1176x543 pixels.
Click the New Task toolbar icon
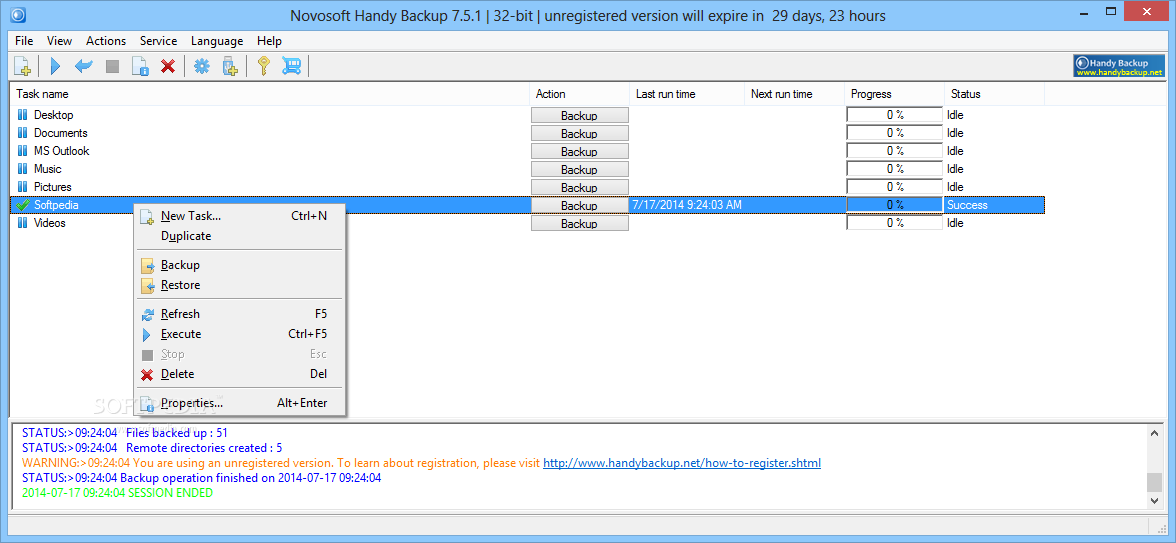(x=22, y=66)
